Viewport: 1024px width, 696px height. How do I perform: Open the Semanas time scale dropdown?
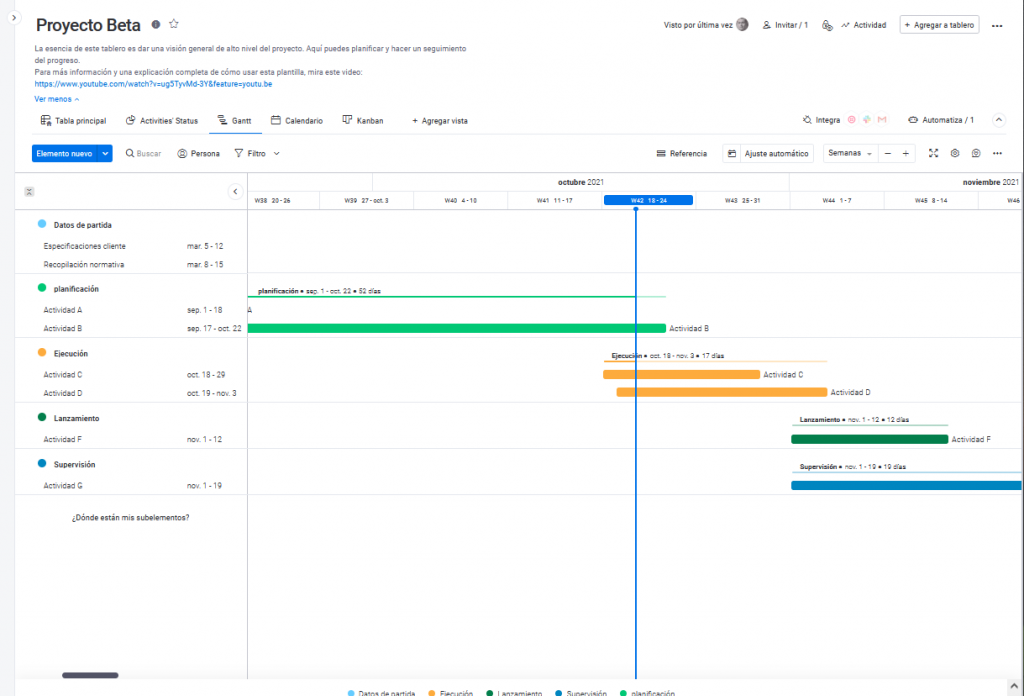tap(850, 153)
